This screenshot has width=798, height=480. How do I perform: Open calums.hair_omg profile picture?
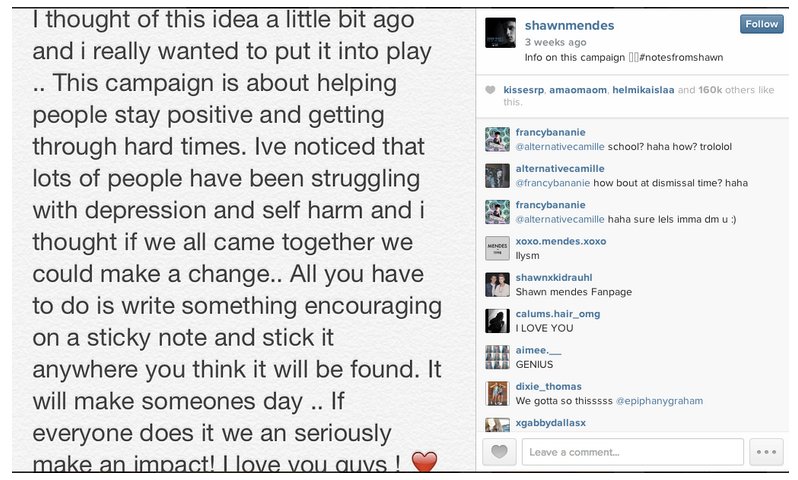click(x=497, y=320)
